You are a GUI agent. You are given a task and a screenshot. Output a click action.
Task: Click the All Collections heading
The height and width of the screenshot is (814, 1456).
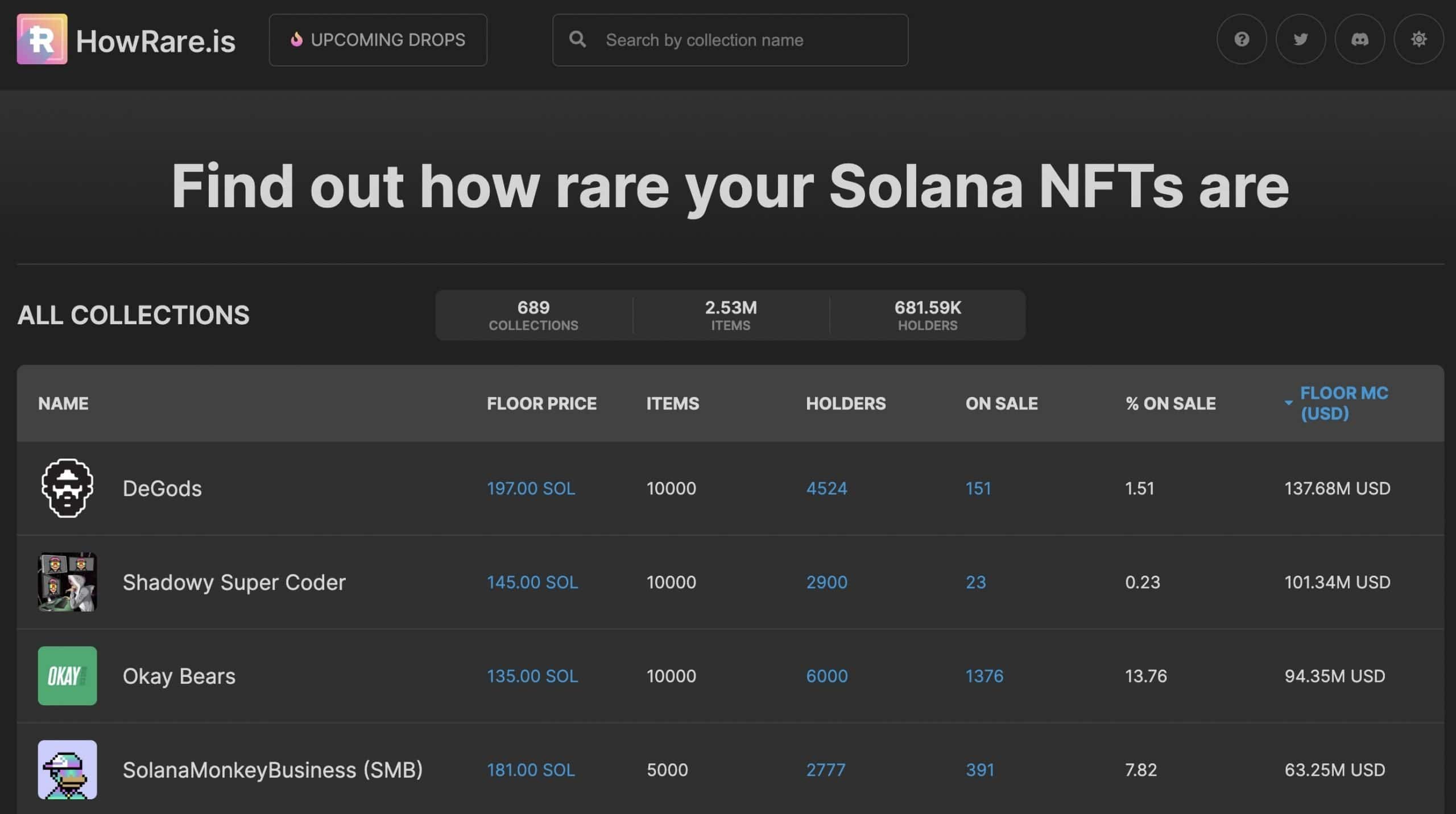134,315
